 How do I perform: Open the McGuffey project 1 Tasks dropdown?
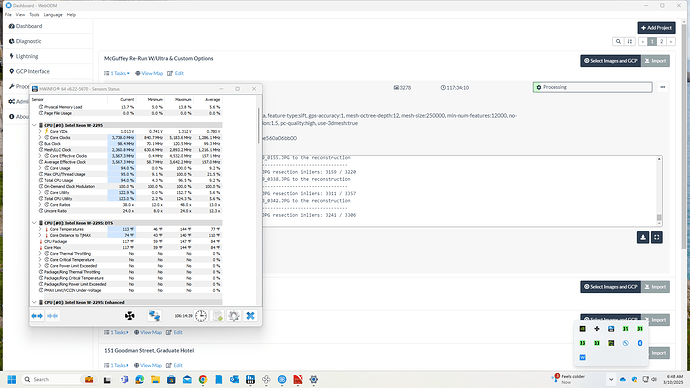tap(117, 73)
